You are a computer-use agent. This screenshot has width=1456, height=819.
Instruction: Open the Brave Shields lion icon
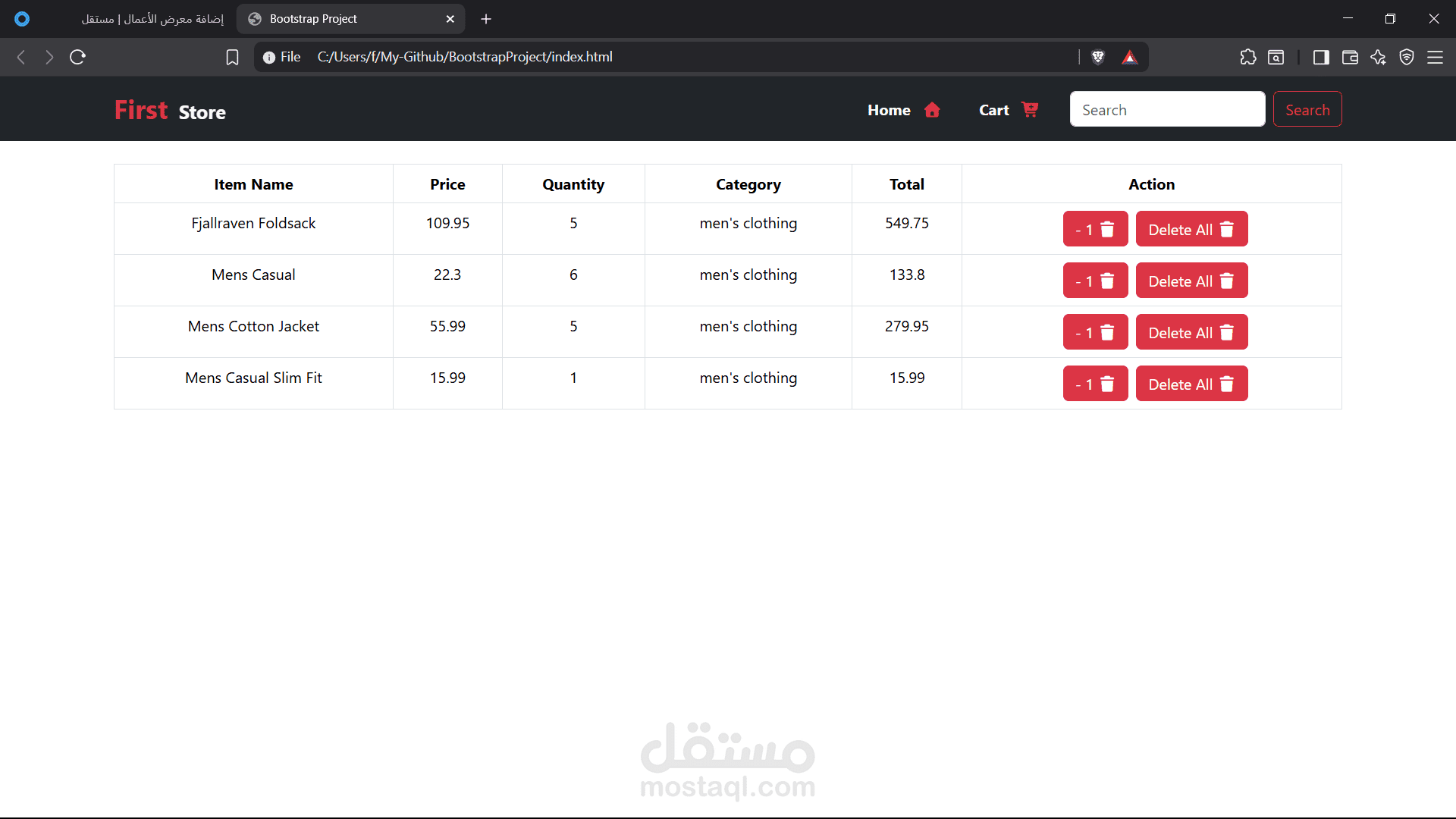(1098, 57)
